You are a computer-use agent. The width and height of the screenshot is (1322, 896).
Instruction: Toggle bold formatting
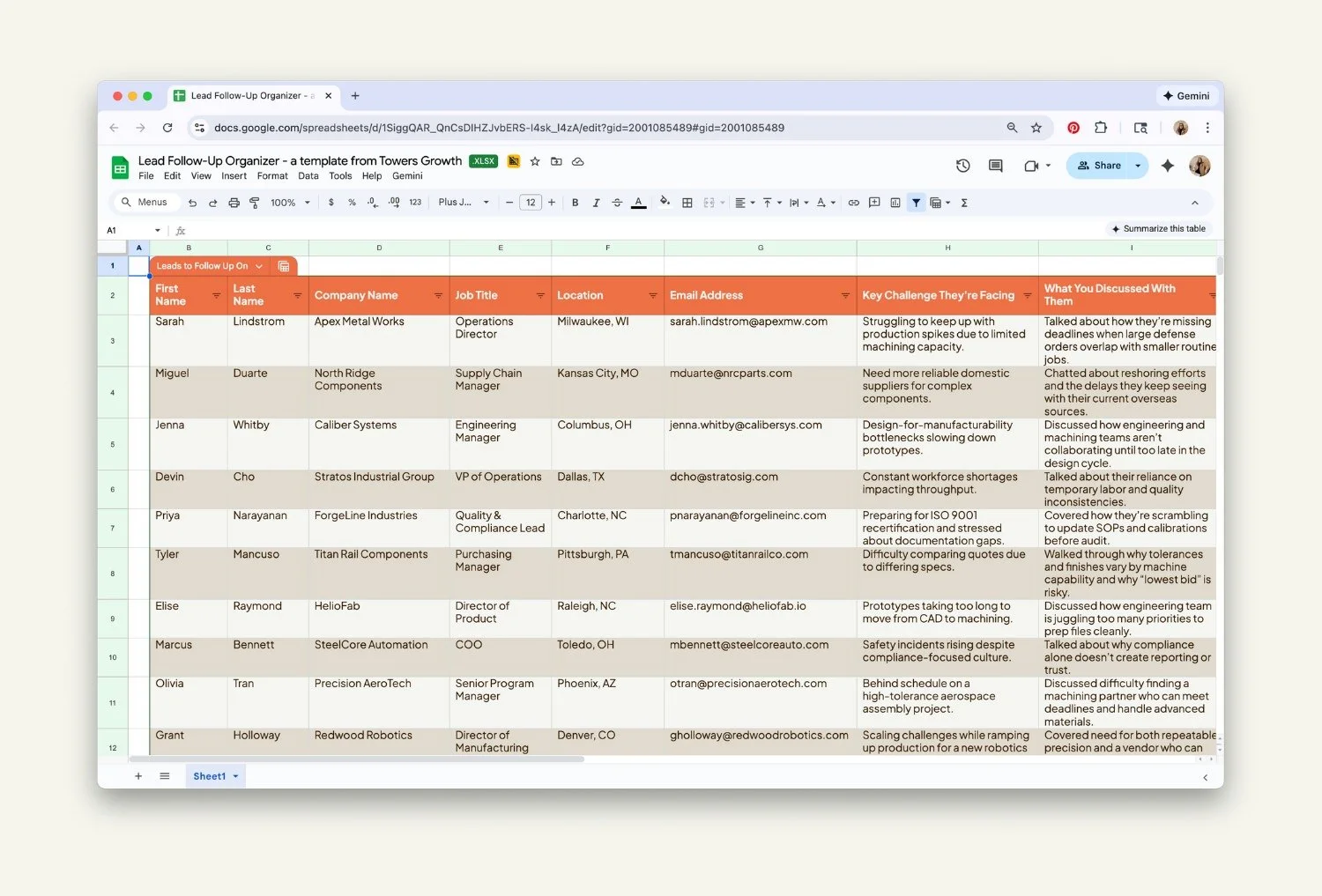[x=576, y=203]
